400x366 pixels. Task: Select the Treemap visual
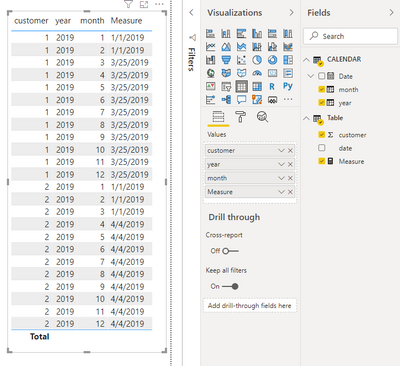[x=288, y=60]
